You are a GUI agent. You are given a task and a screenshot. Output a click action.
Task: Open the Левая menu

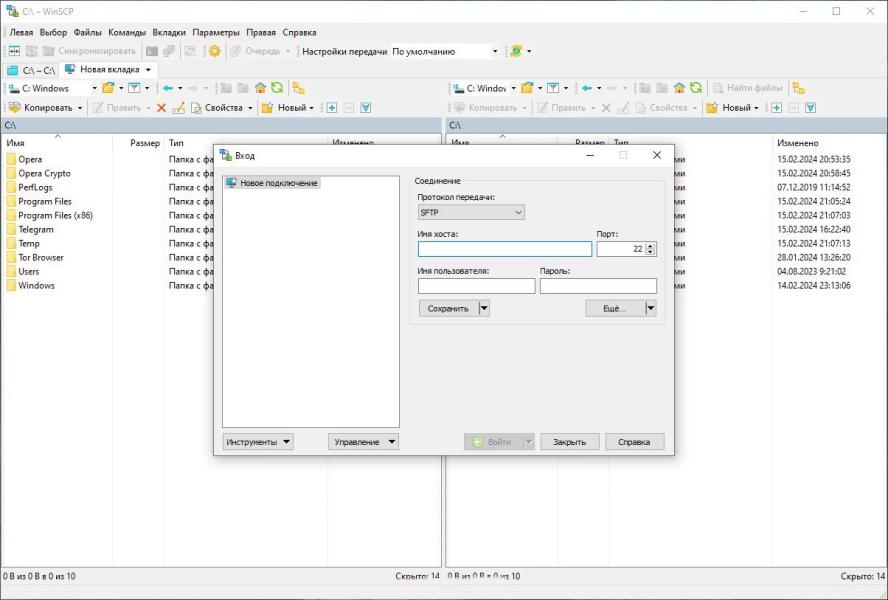tap(21, 32)
